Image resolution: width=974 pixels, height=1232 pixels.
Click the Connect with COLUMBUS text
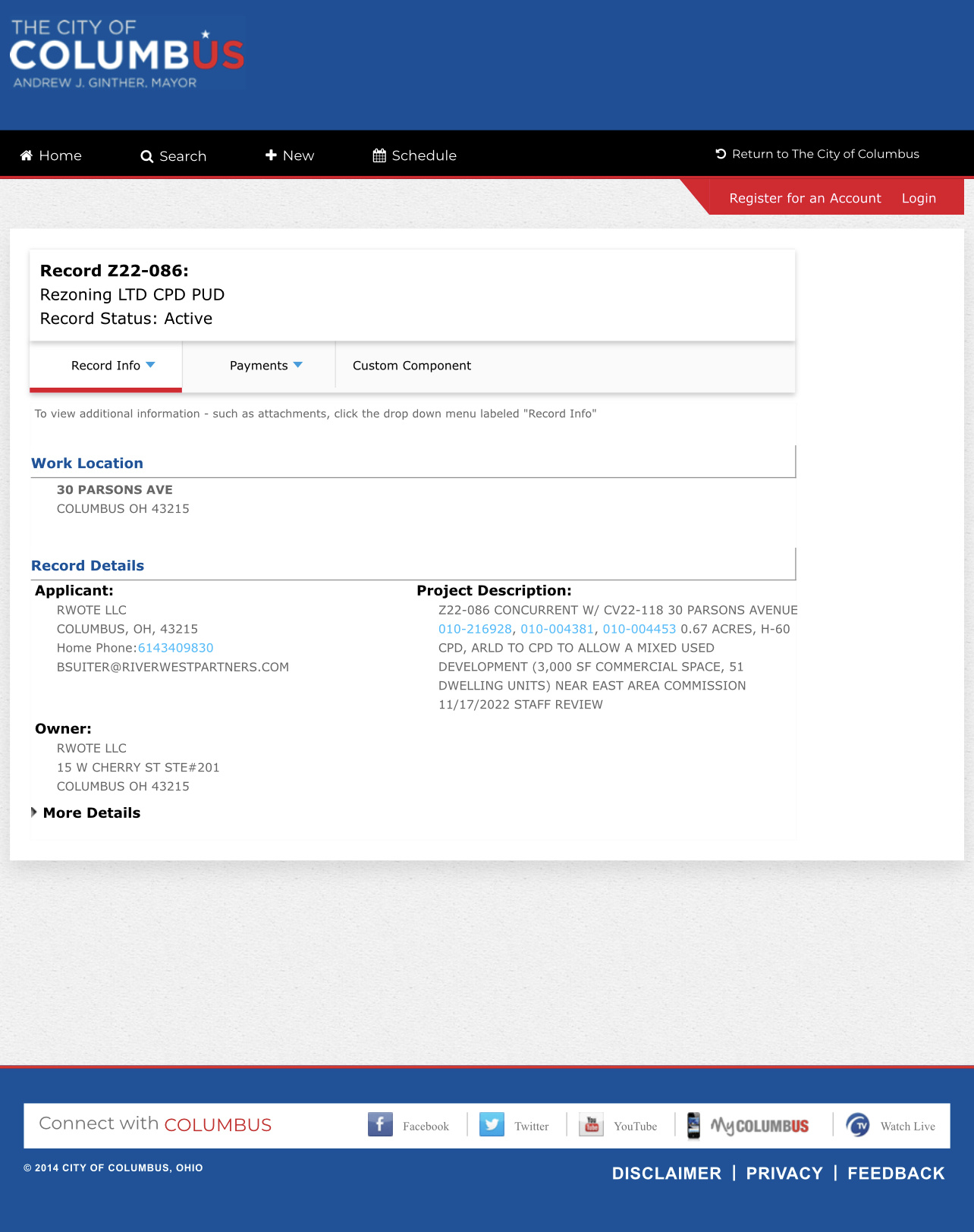155,1124
